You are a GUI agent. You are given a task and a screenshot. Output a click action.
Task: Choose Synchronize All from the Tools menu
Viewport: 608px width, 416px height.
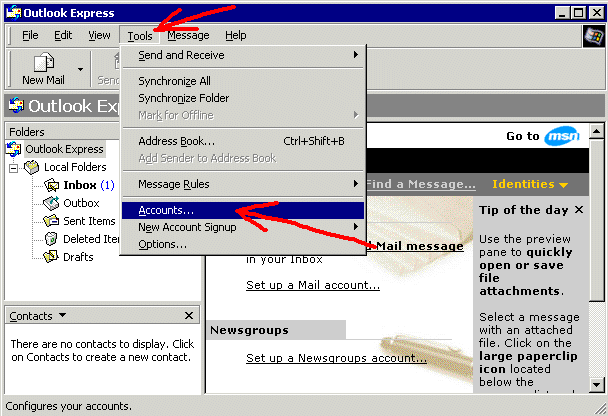(243, 81)
